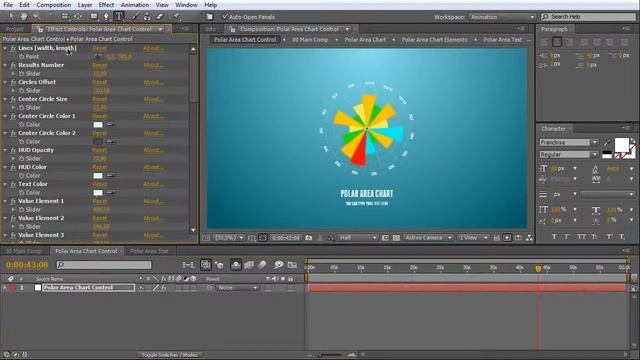The image size is (640, 360).
Task: Toggle the transparency grid icon
Action: coord(396,238)
